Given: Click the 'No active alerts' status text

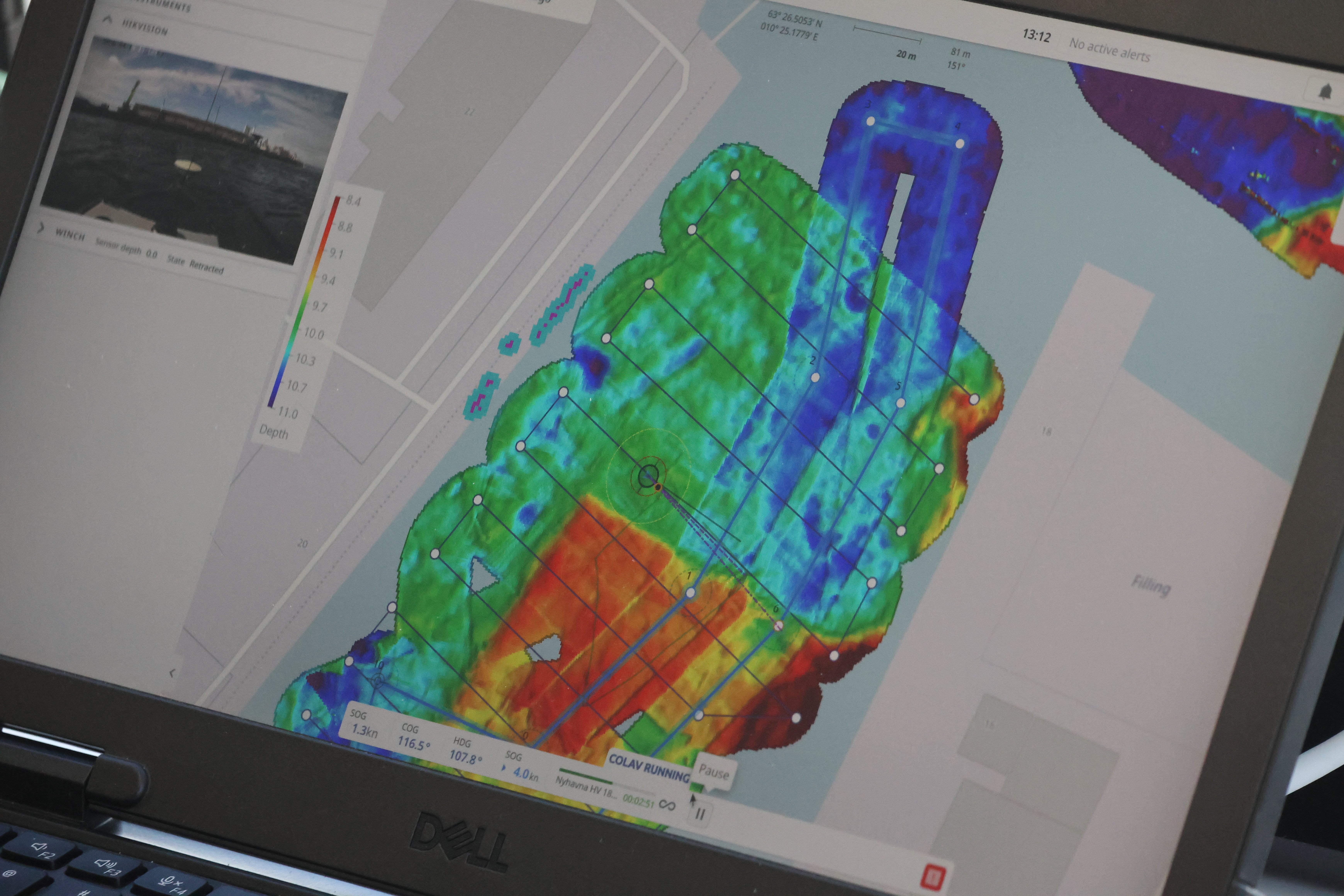Looking at the screenshot, I should (x=1110, y=50).
